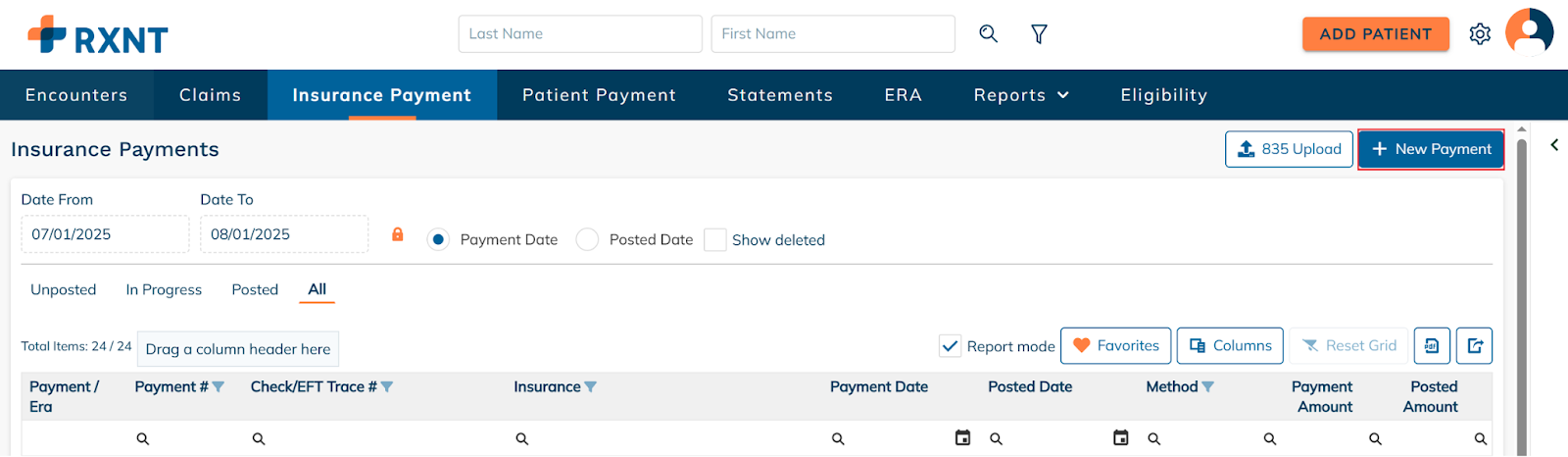This screenshot has height=457, width=1568.
Task: Click the orange lock icon beside dates
Action: 398,234
